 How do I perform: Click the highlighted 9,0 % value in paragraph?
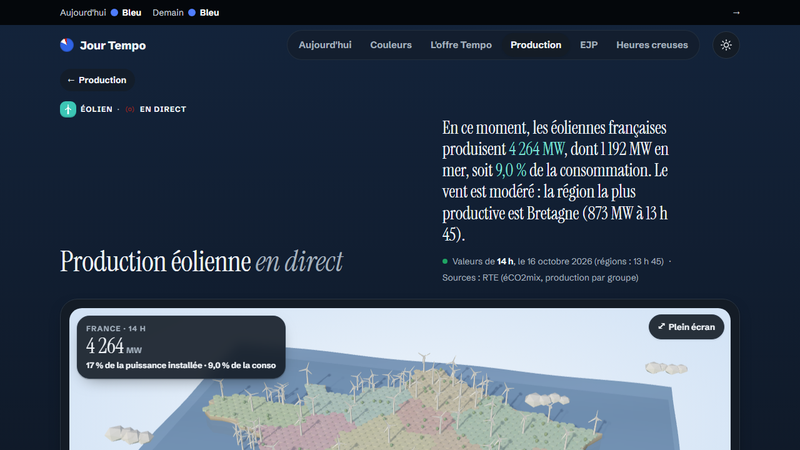click(511, 170)
